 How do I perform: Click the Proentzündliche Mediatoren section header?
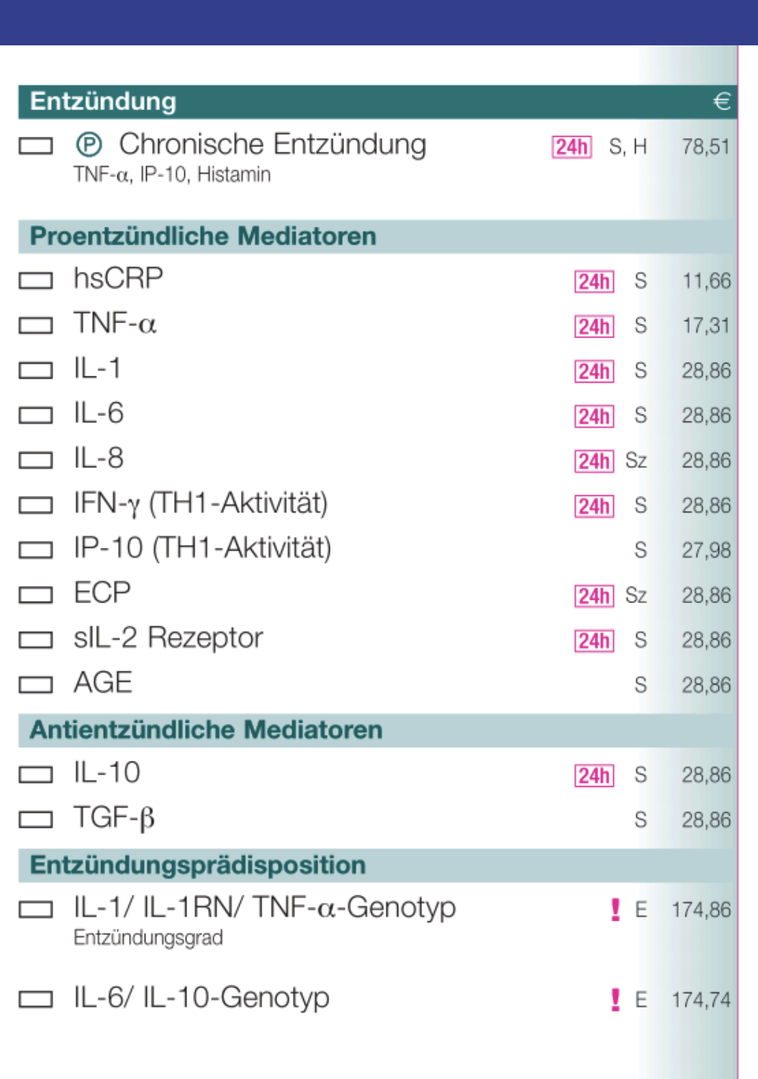203,237
